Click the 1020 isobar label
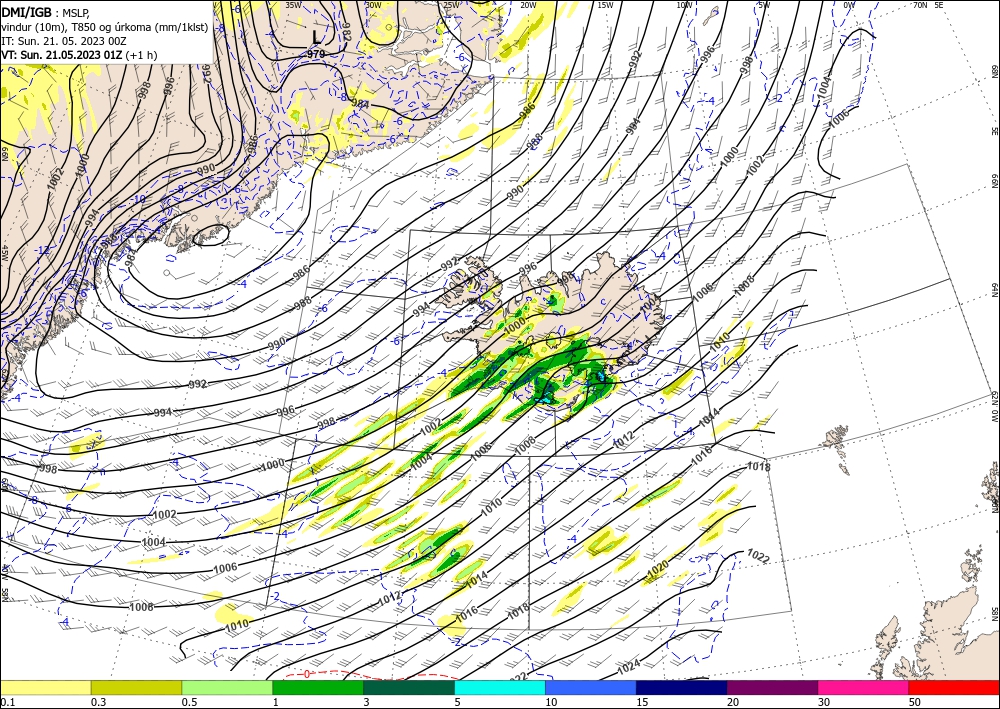The width and height of the screenshot is (1000, 709). 657,567
